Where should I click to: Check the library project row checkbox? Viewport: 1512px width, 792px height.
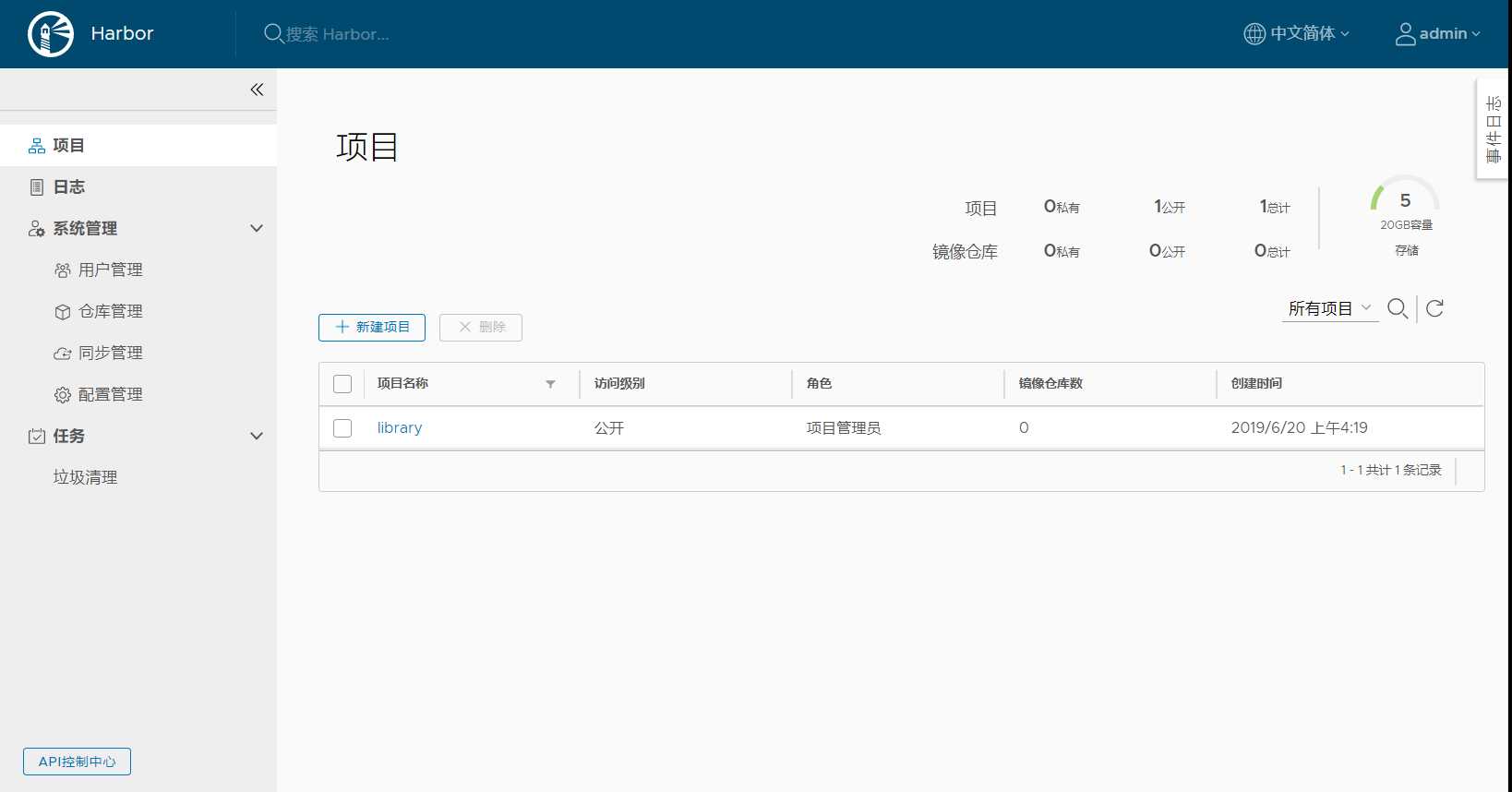click(342, 428)
